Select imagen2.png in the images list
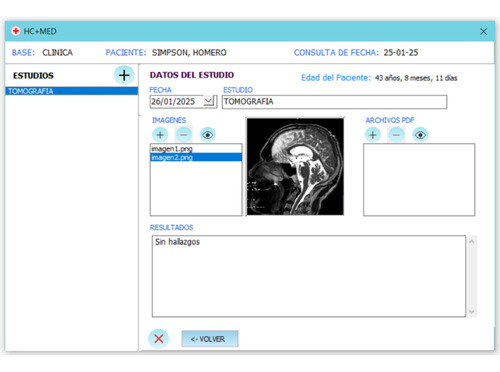The width and height of the screenshot is (500, 372). pyautogui.click(x=196, y=157)
